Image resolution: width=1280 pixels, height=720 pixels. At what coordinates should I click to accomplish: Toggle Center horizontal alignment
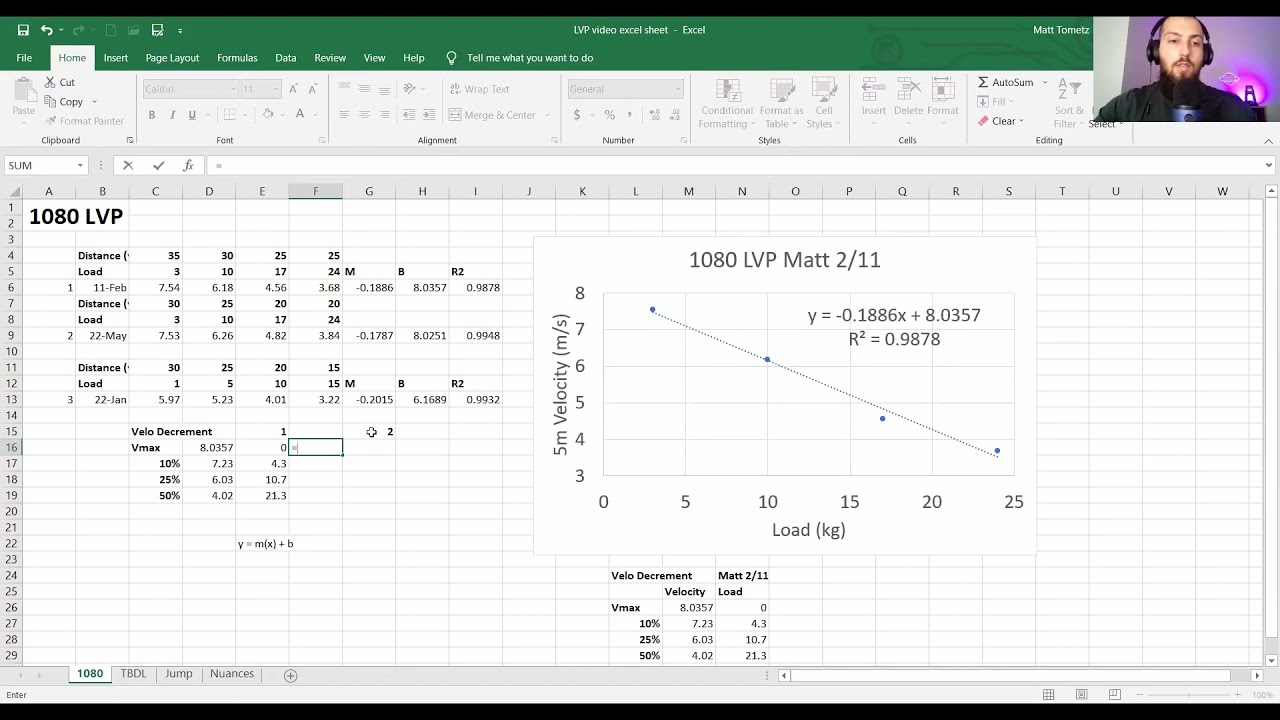(x=364, y=115)
